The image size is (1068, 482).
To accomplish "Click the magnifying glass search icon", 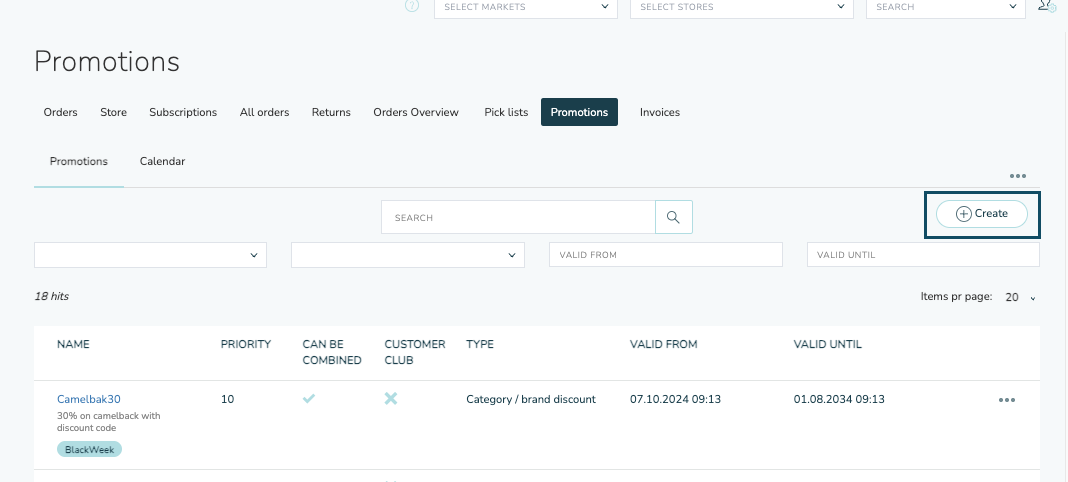I will click(x=673, y=217).
